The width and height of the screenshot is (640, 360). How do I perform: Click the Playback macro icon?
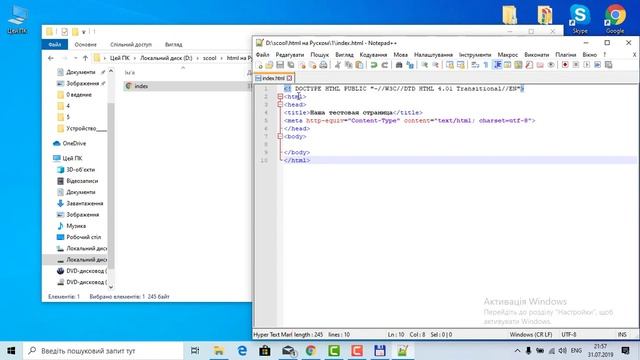[587, 65]
